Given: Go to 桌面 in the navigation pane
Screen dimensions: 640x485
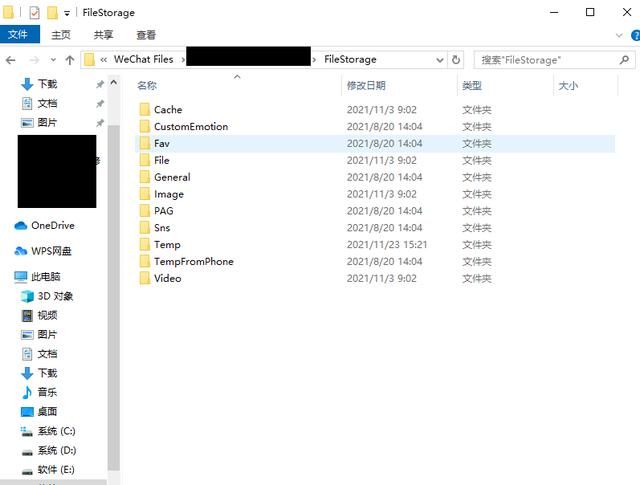Looking at the screenshot, I should [x=47, y=411].
